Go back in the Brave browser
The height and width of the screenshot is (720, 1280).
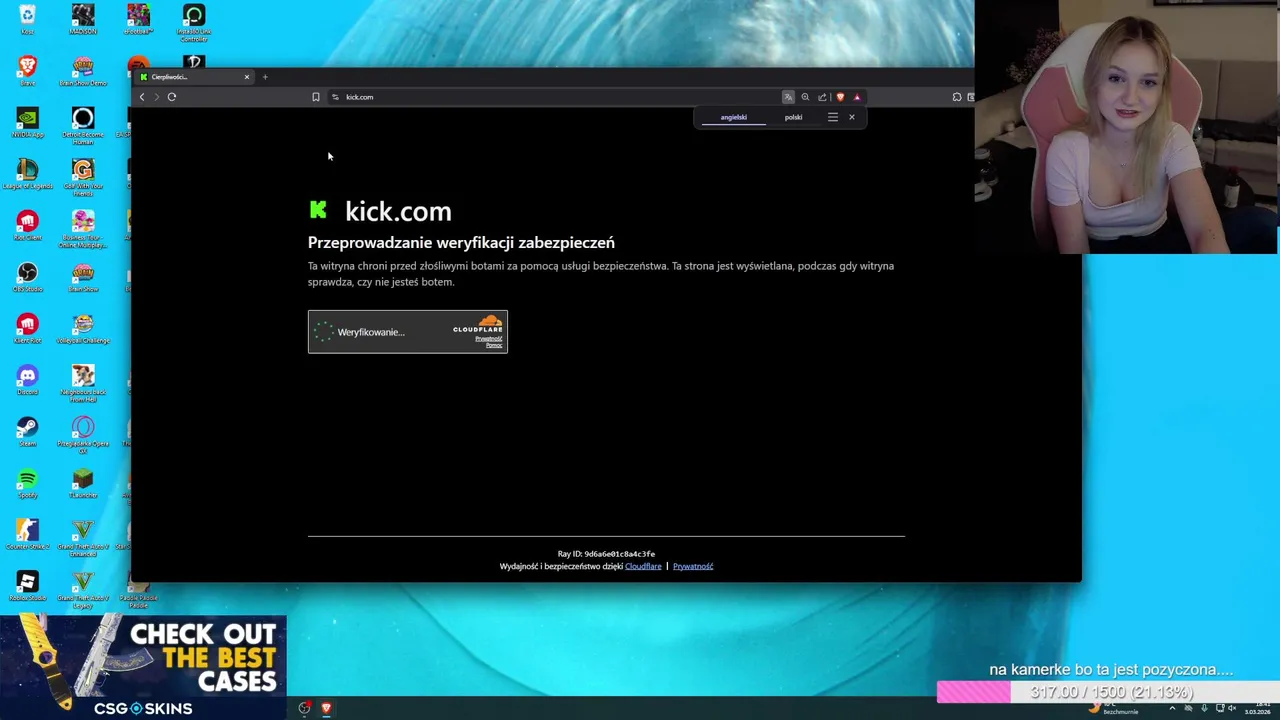click(x=142, y=97)
